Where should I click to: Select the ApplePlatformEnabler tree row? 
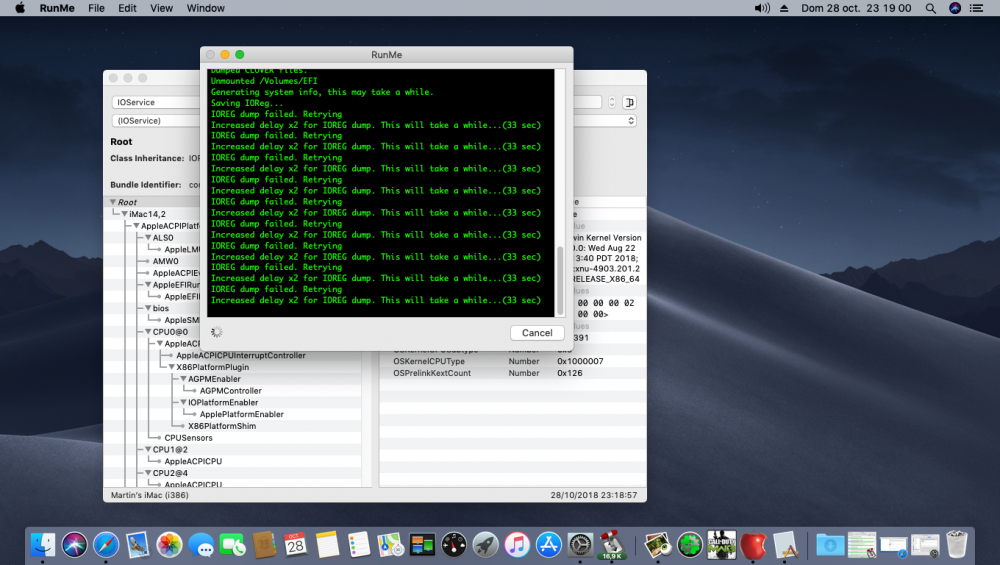(242, 415)
